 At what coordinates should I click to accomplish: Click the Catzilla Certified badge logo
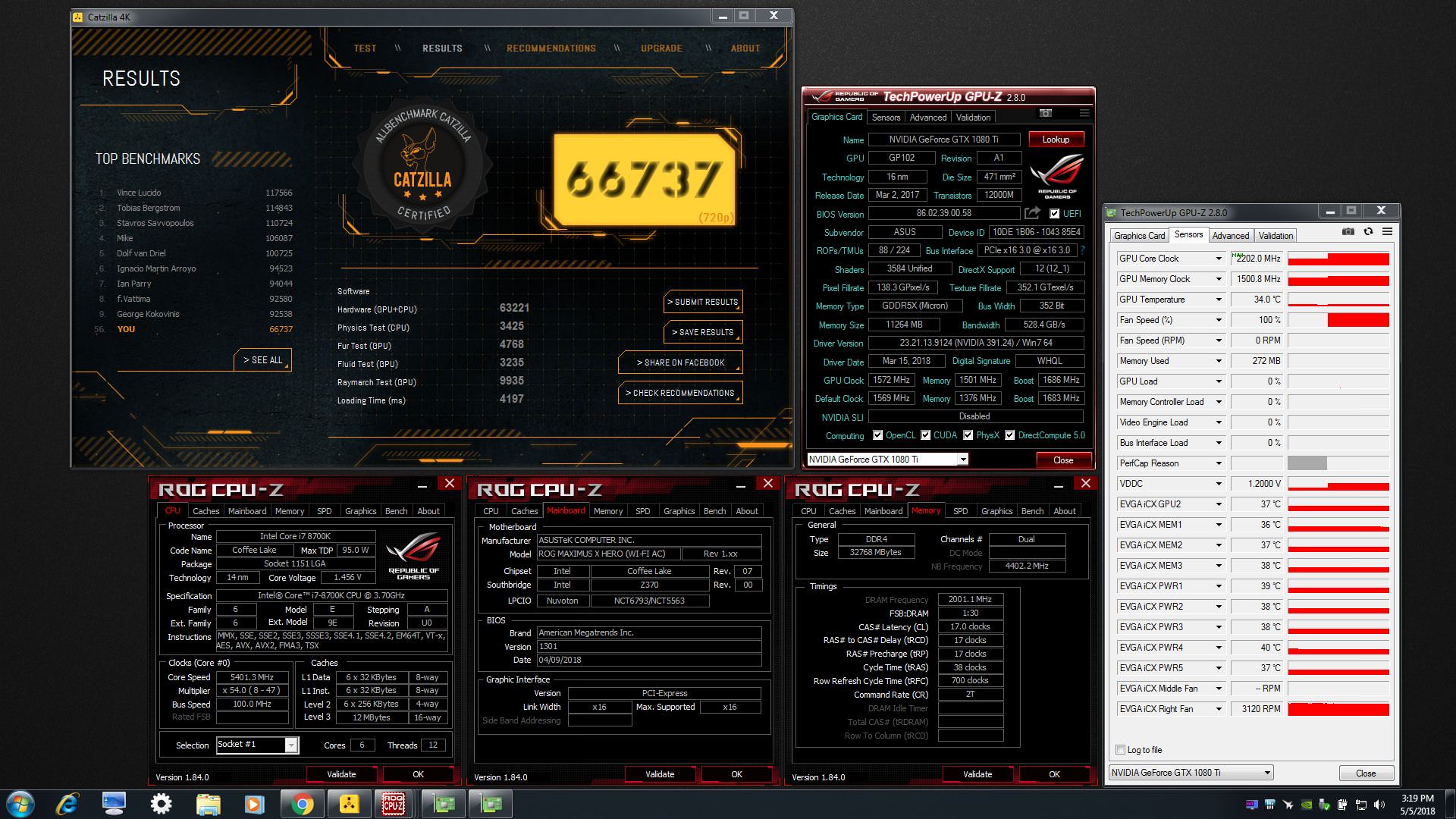[x=422, y=165]
